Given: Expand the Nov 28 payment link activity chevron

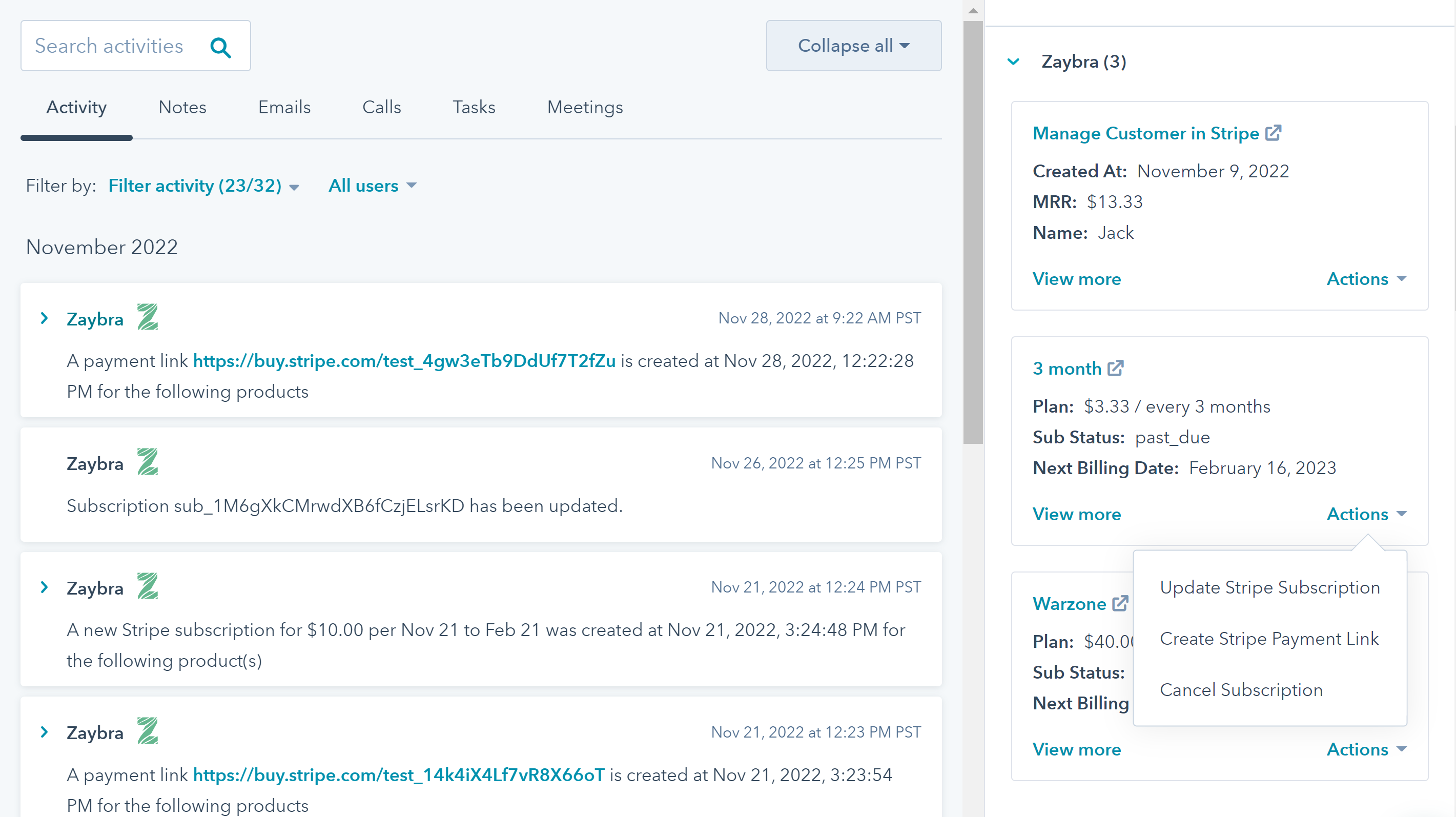Looking at the screenshot, I should coord(44,318).
